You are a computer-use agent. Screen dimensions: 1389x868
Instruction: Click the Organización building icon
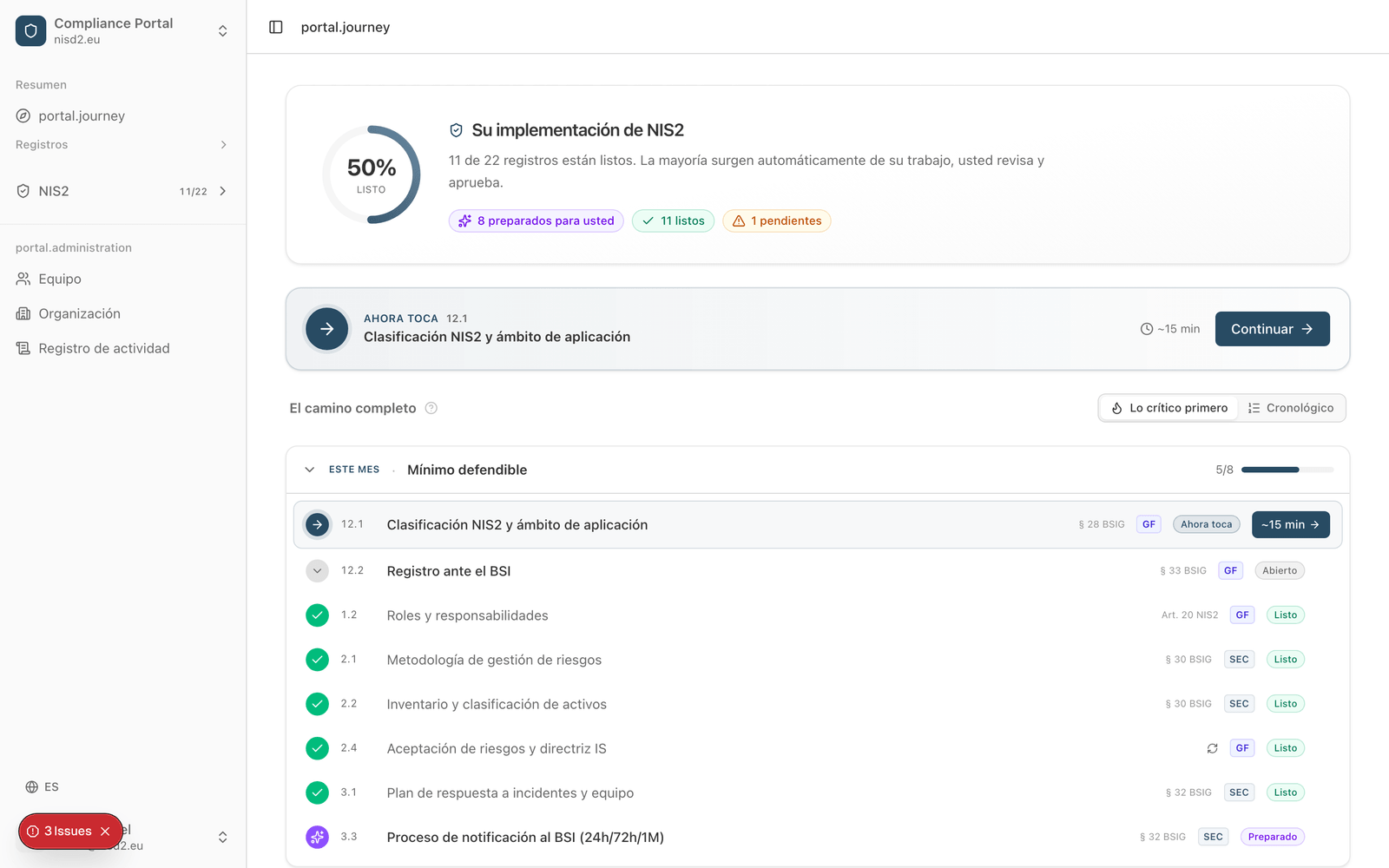pyautogui.click(x=23, y=313)
